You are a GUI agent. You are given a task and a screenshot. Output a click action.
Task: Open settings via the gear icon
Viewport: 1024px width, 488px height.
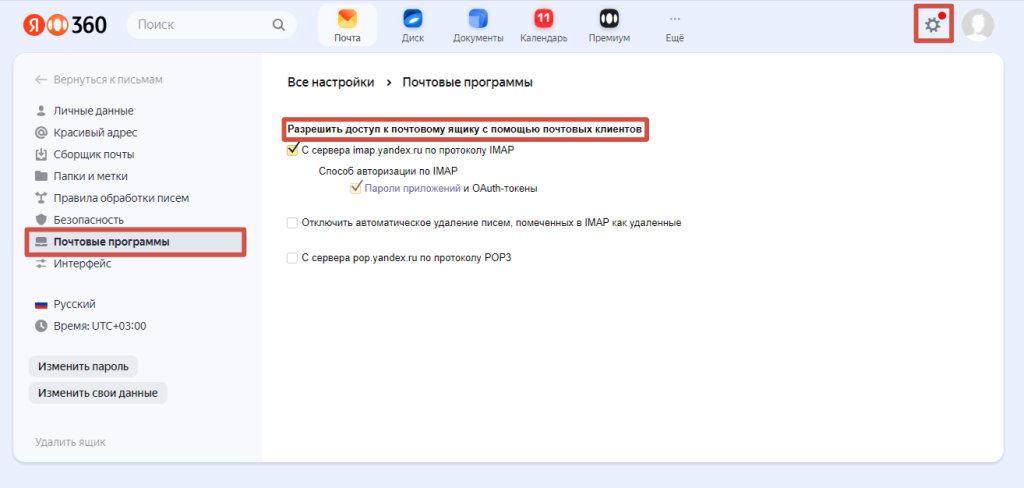933,25
